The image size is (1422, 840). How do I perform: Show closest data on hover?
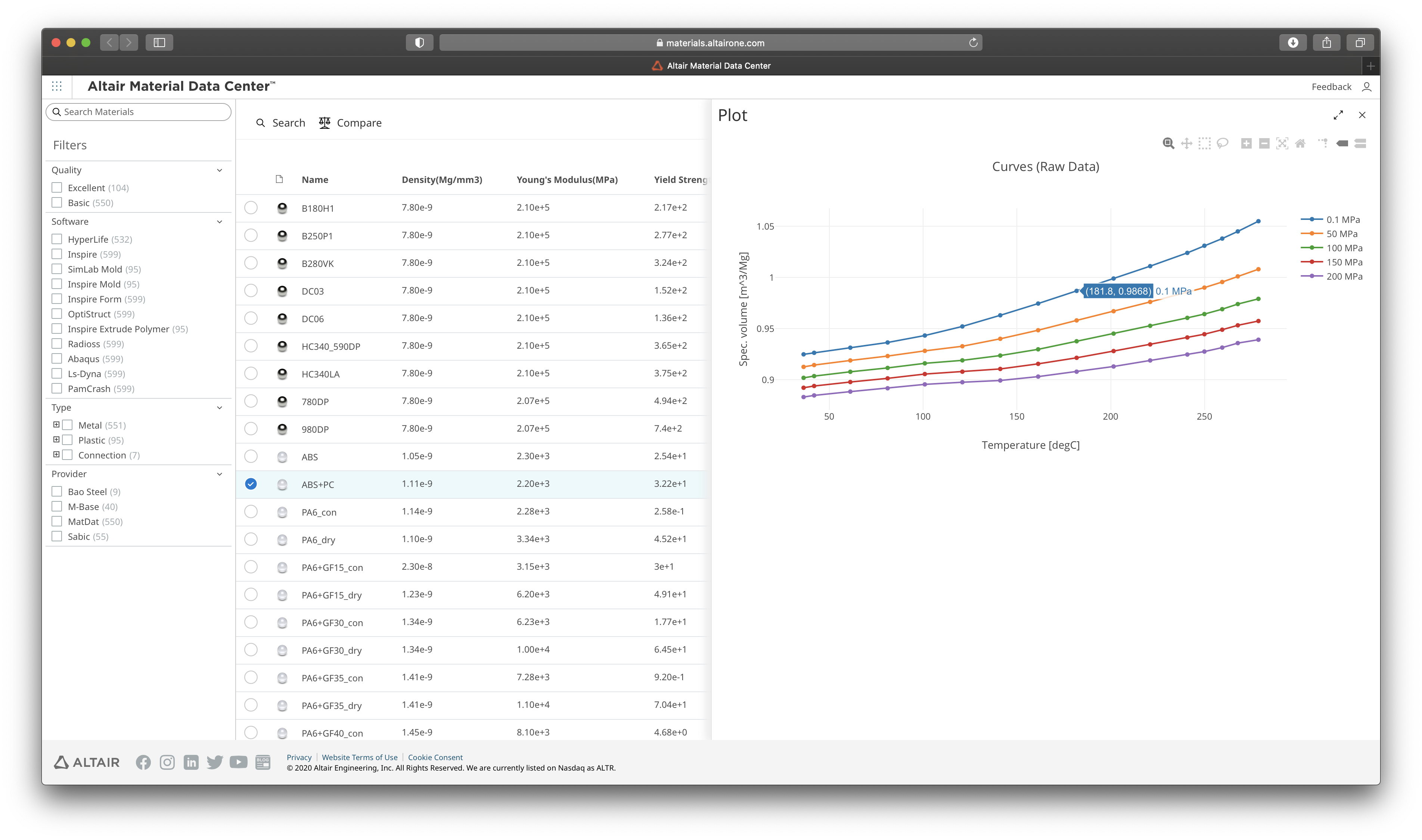pyautogui.click(x=1342, y=143)
